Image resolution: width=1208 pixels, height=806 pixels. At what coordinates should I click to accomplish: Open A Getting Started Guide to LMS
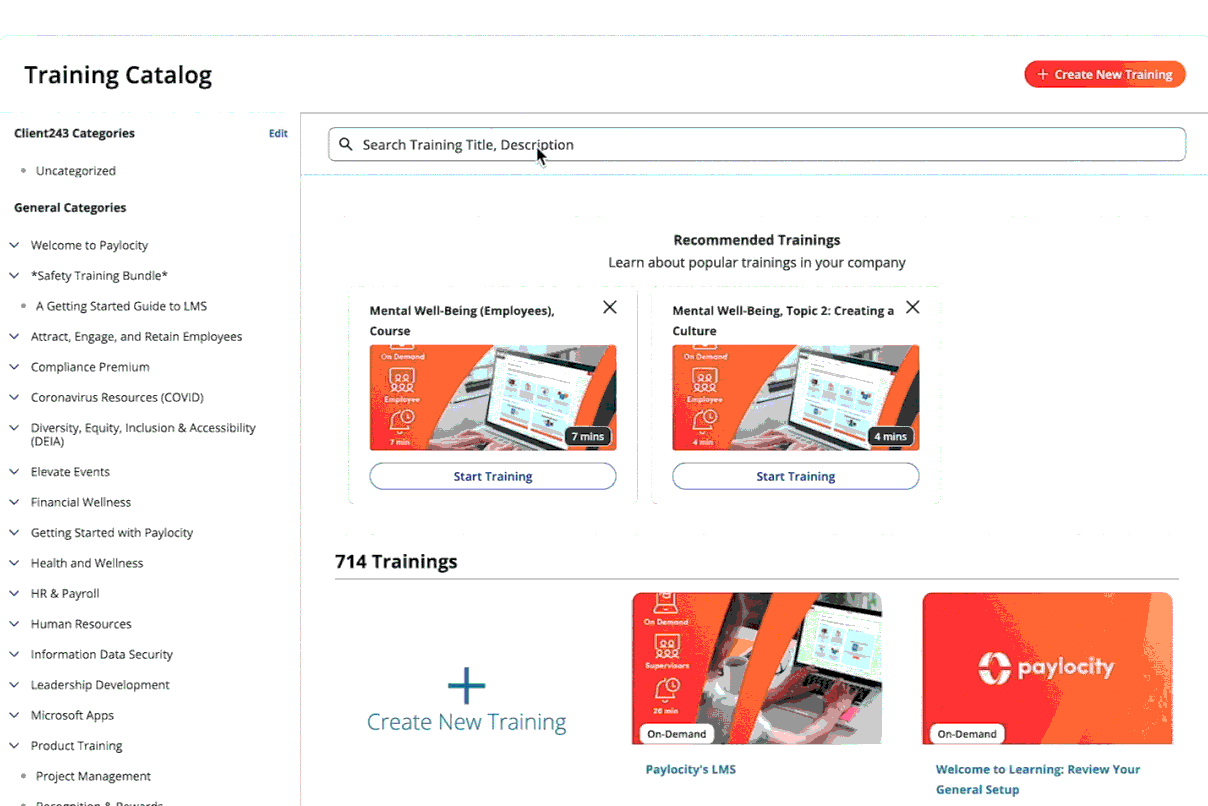[x=121, y=306]
